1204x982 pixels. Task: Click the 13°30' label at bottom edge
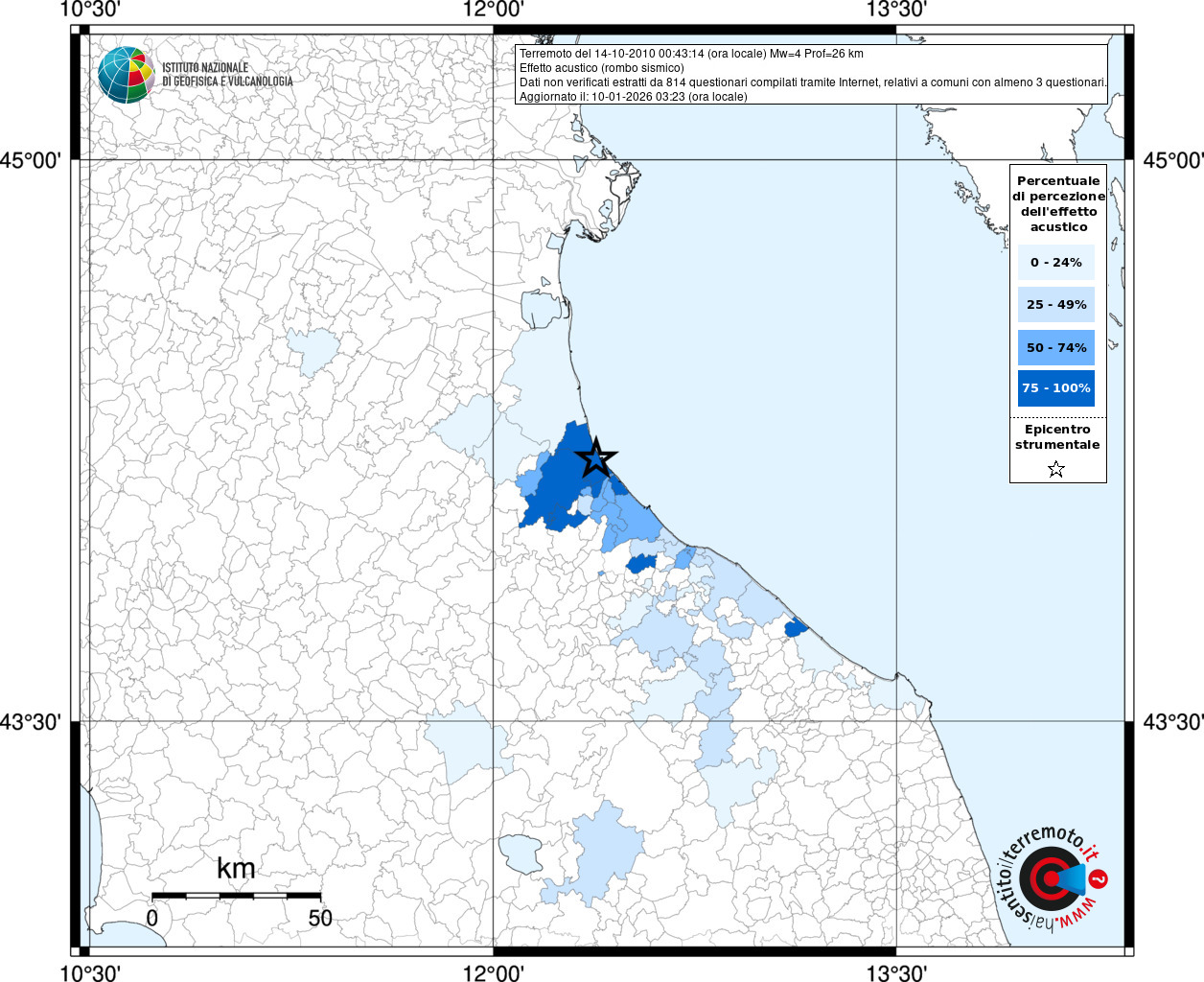click(x=896, y=972)
